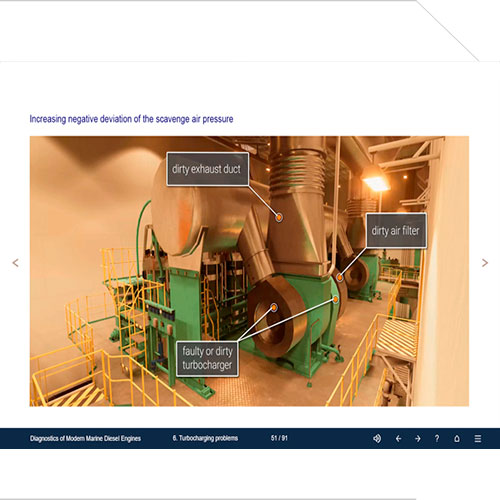Click the "faulty or dirty turbocharger" label

207,359
